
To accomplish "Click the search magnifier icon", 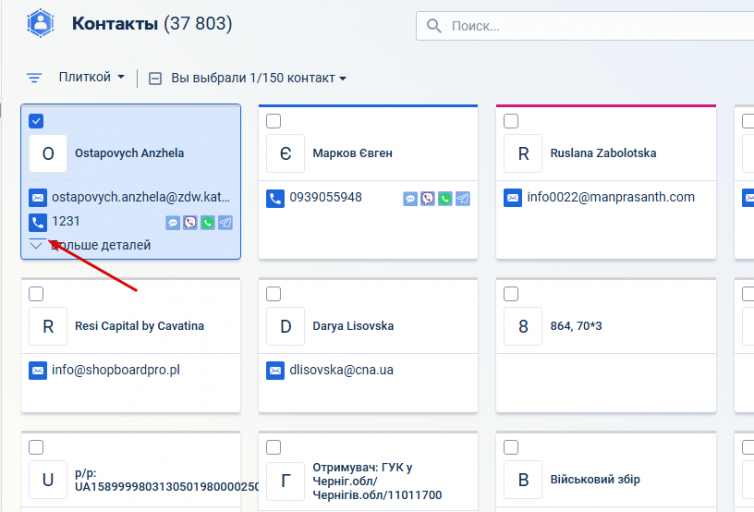I will [x=434, y=26].
